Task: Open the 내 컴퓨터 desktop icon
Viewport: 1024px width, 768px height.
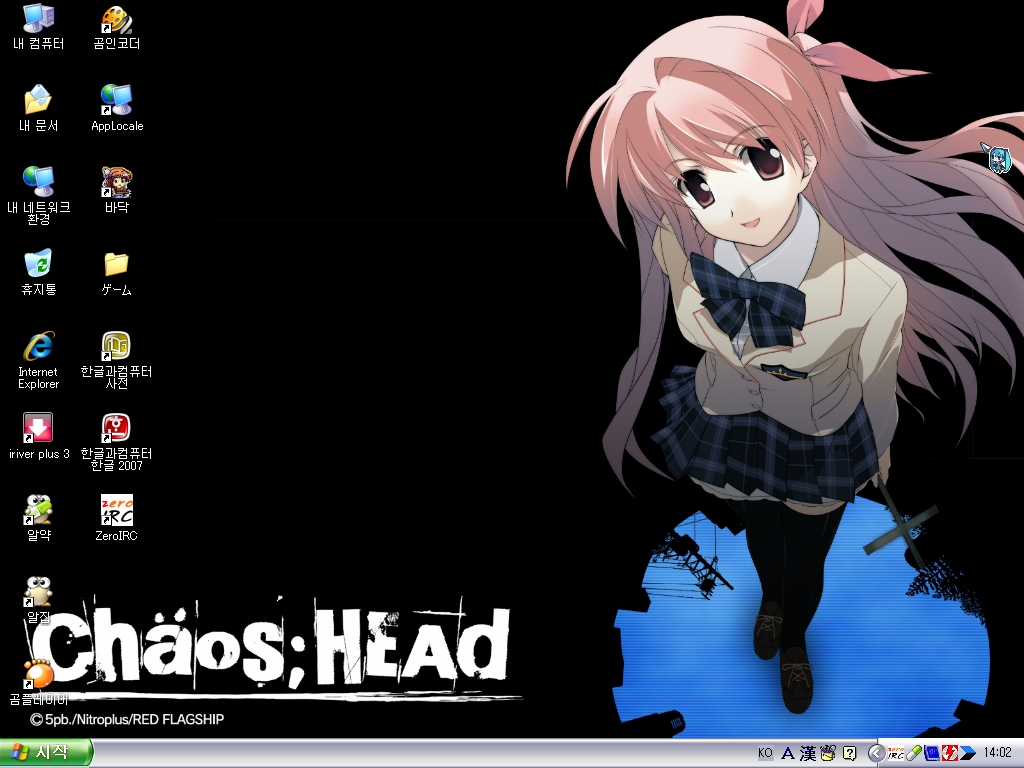Action: tap(39, 26)
